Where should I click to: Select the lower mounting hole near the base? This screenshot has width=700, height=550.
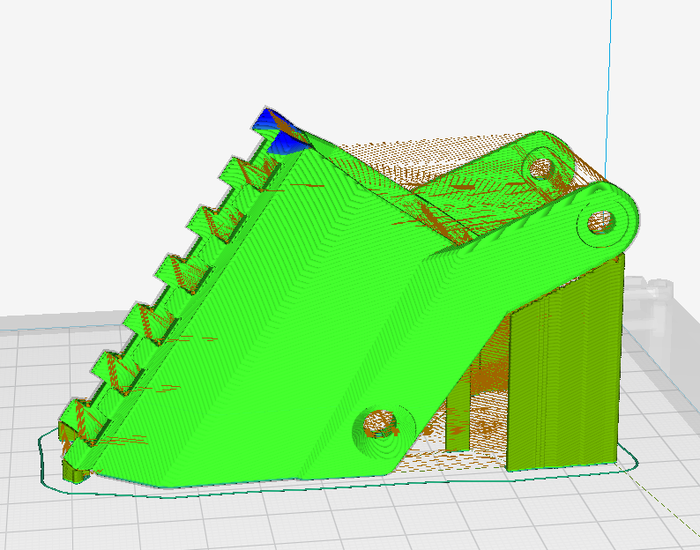[x=380, y=424]
